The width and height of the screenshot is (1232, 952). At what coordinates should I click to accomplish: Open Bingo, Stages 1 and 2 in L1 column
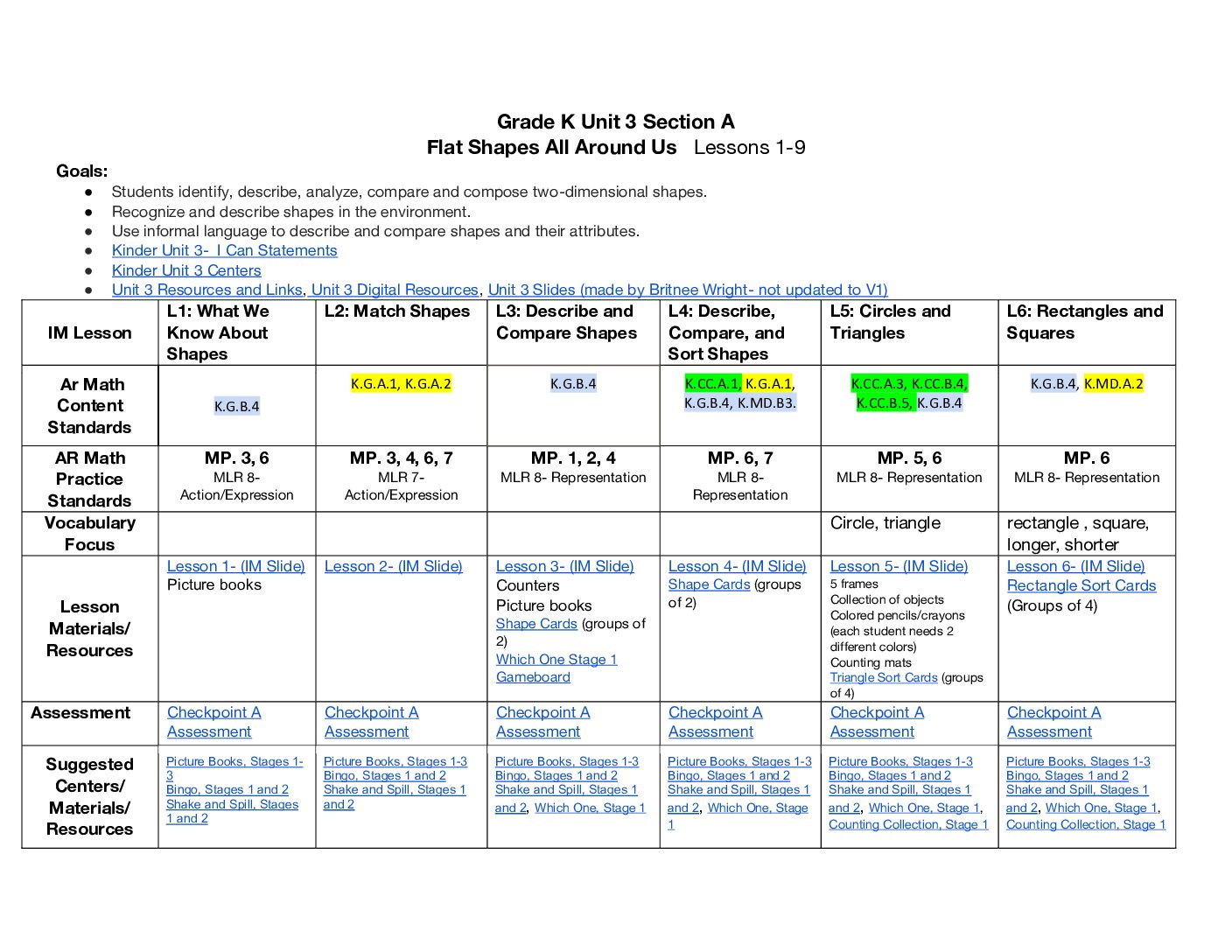tap(227, 789)
